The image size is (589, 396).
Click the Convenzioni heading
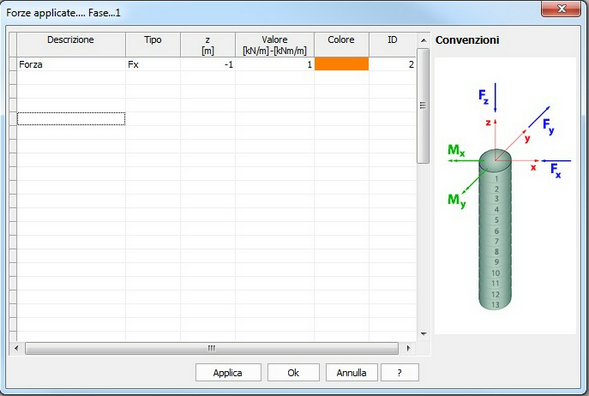point(467,40)
